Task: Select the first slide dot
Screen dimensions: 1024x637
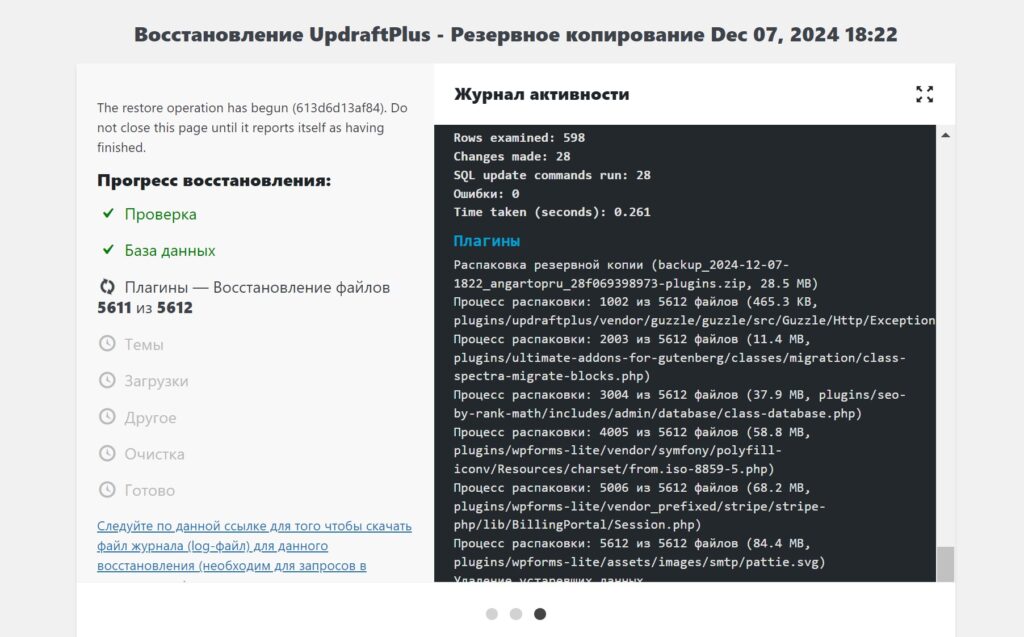Action: pos(492,614)
